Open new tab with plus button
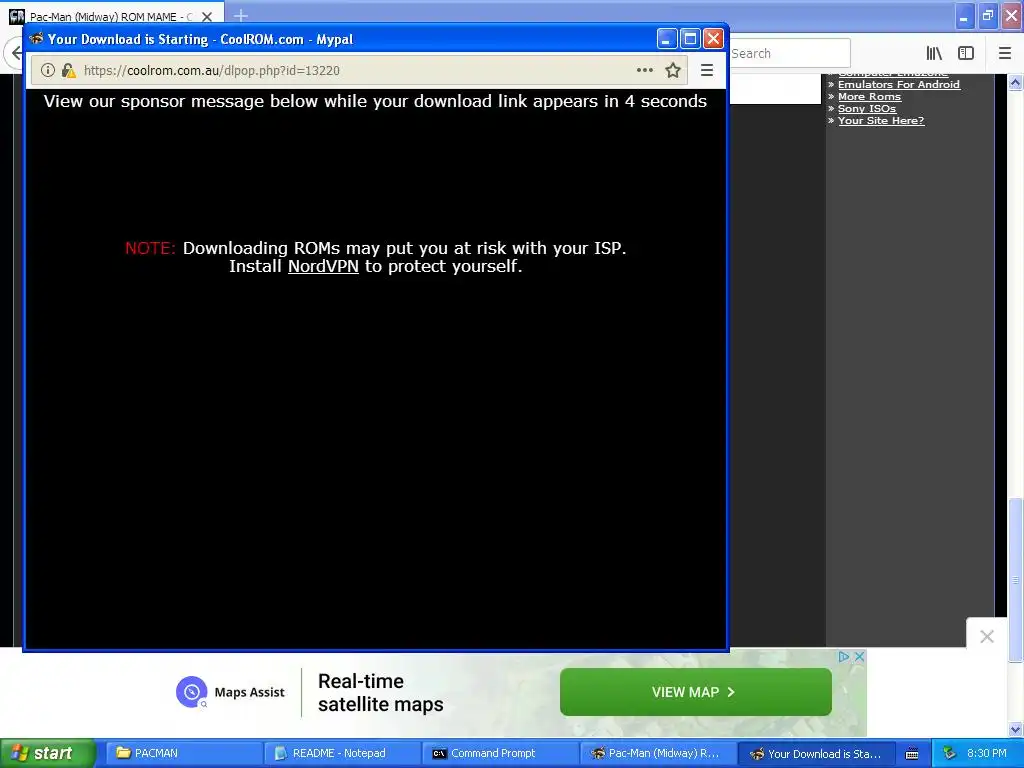 240,15
